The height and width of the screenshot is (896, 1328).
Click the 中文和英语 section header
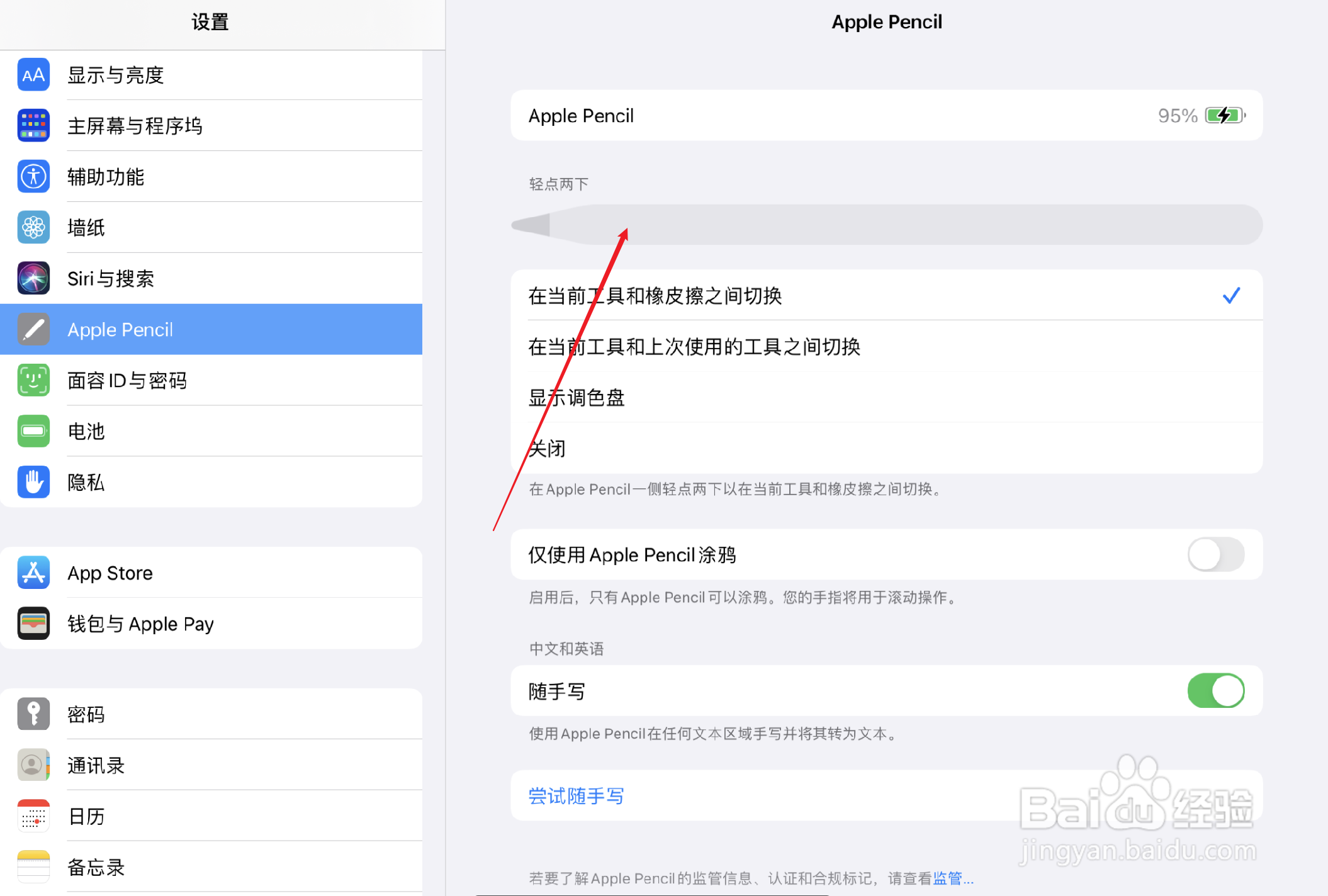[x=566, y=649]
